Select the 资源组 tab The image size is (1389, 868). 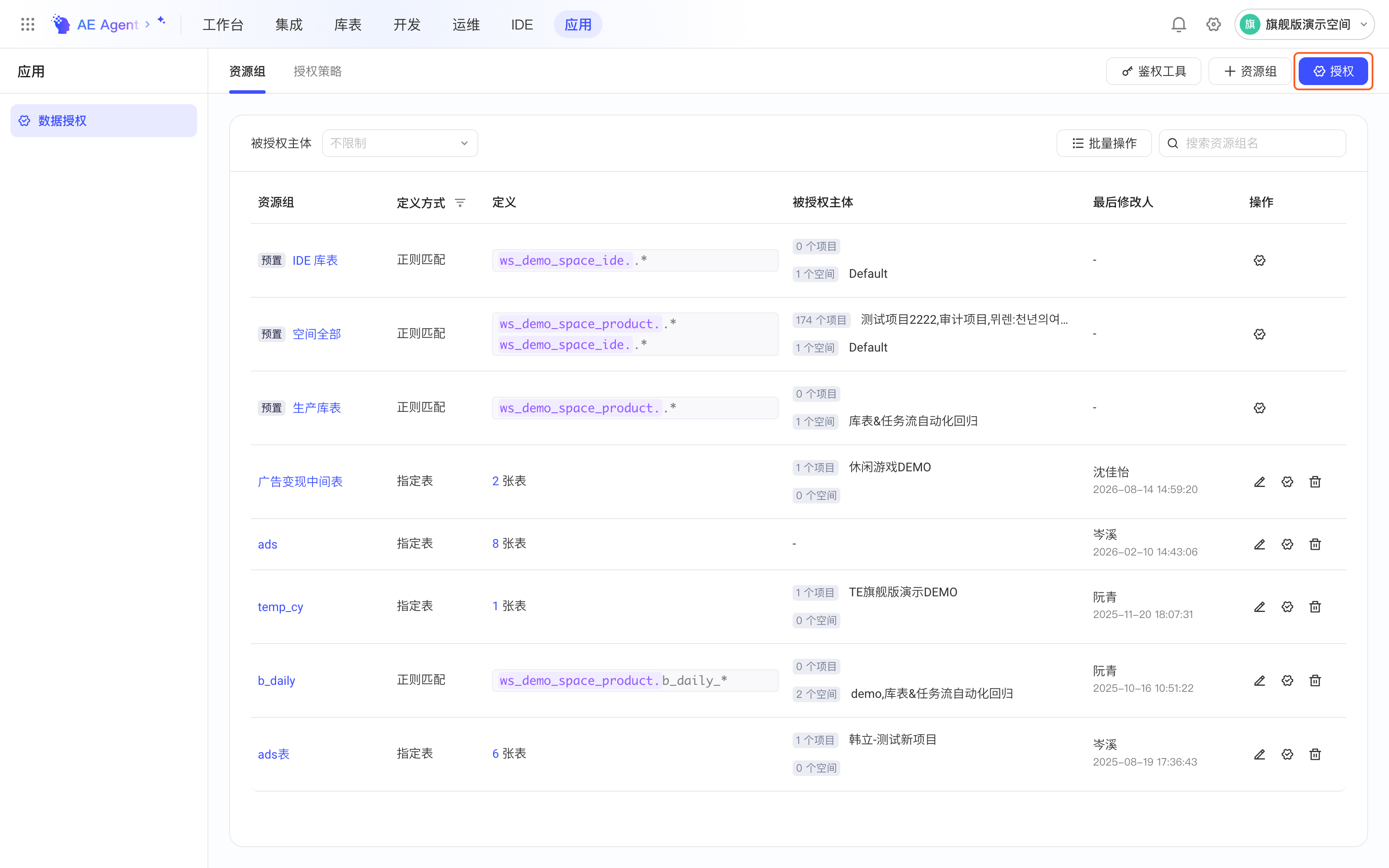(x=247, y=71)
